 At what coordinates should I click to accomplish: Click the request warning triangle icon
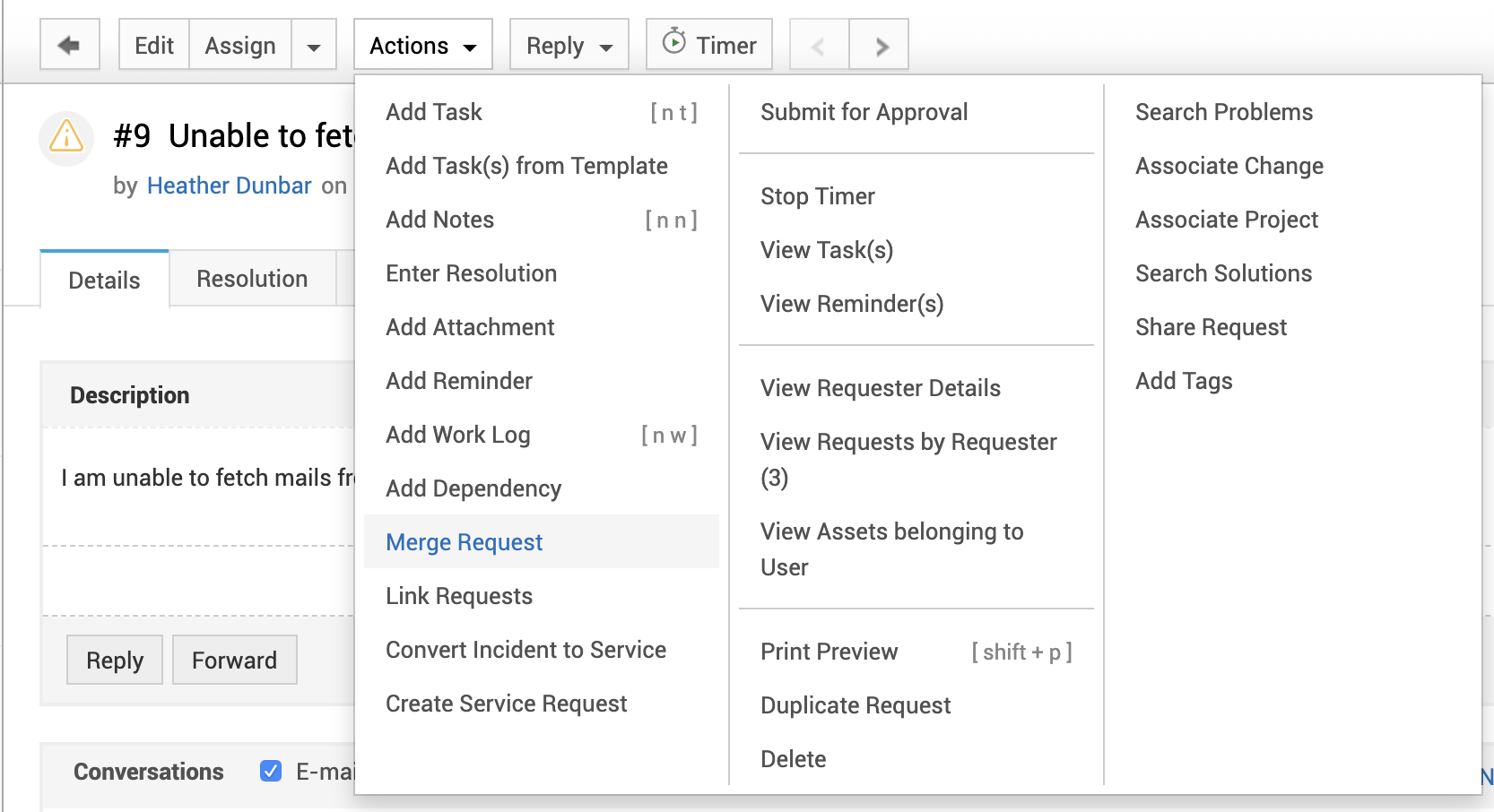(x=66, y=138)
